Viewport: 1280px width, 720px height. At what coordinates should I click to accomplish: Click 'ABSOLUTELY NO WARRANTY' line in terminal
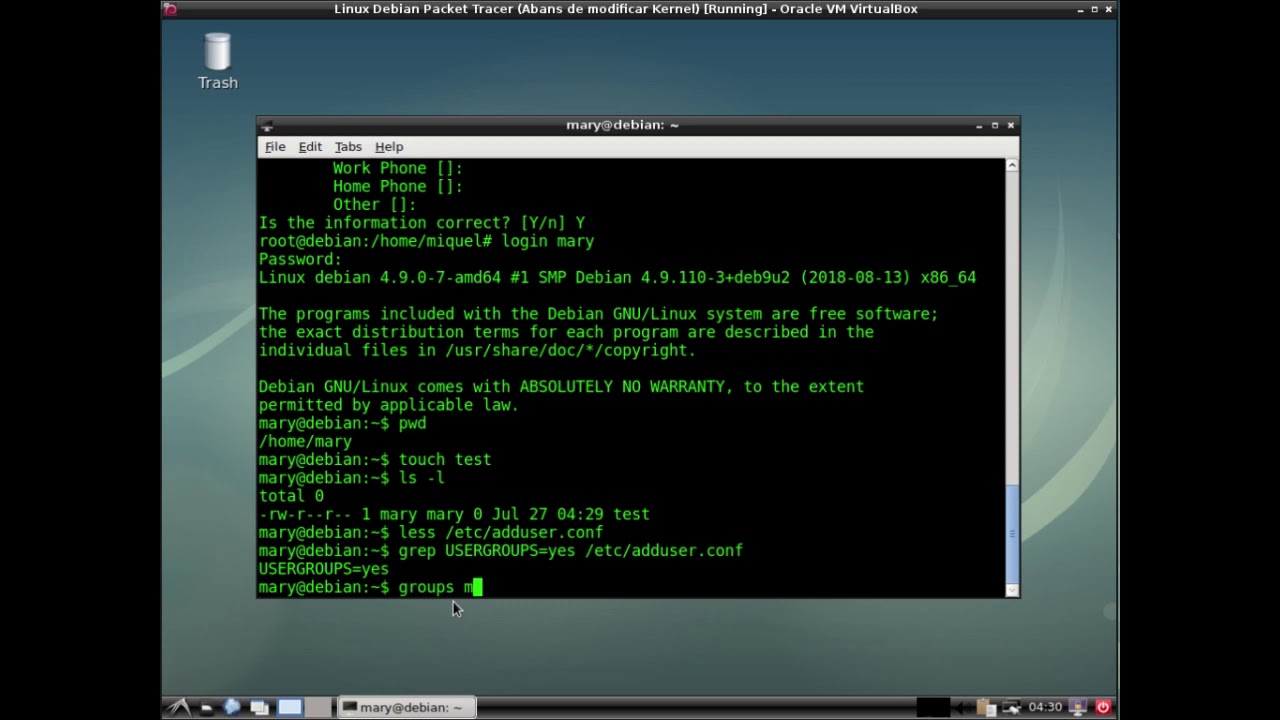561,387
